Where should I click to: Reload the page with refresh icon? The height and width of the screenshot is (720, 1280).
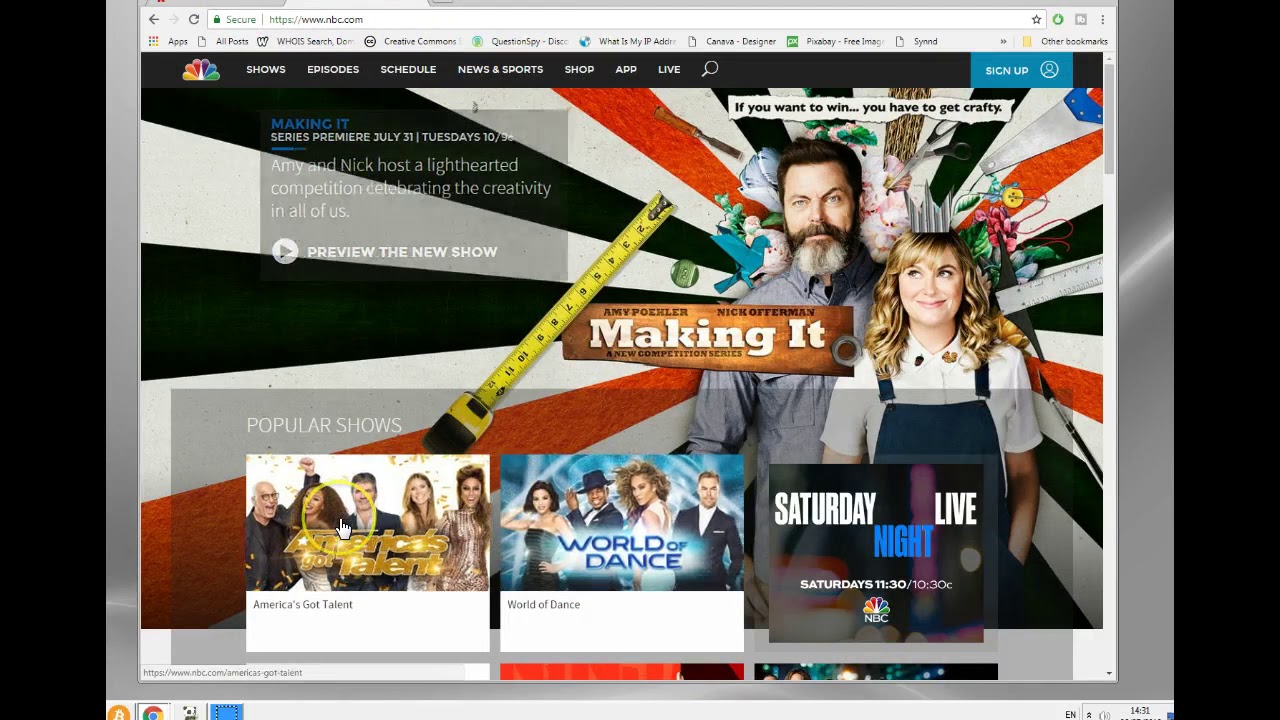(194, 19)
